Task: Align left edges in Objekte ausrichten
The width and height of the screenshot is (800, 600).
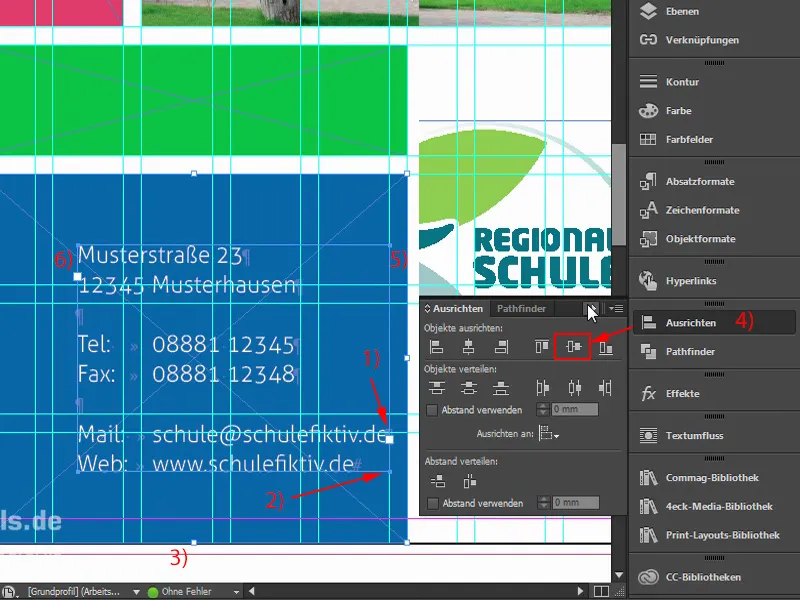Action: point(436,347)
